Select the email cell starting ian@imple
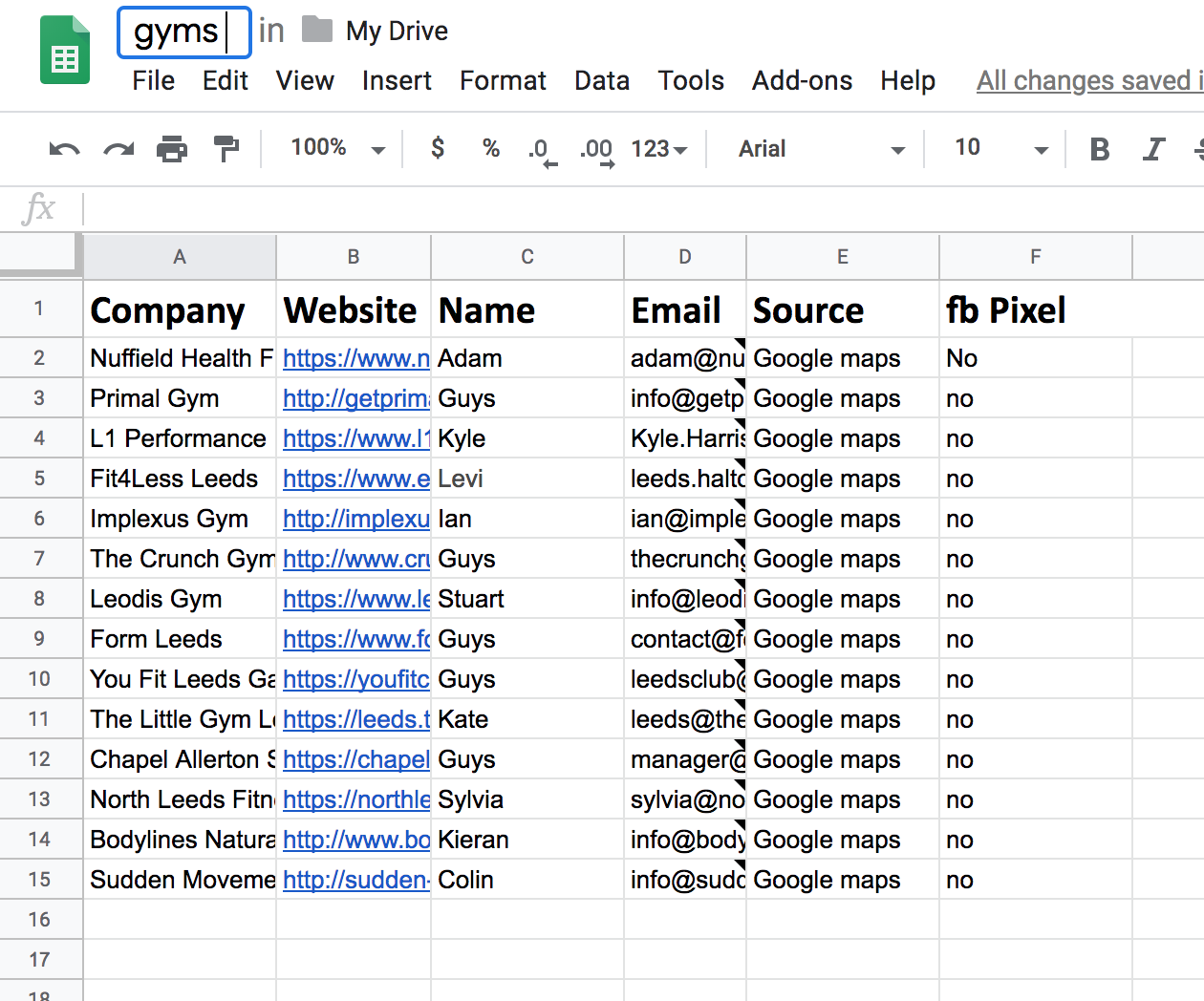This screenshot has height=1001, width=1204. click(x=684, y=519)
